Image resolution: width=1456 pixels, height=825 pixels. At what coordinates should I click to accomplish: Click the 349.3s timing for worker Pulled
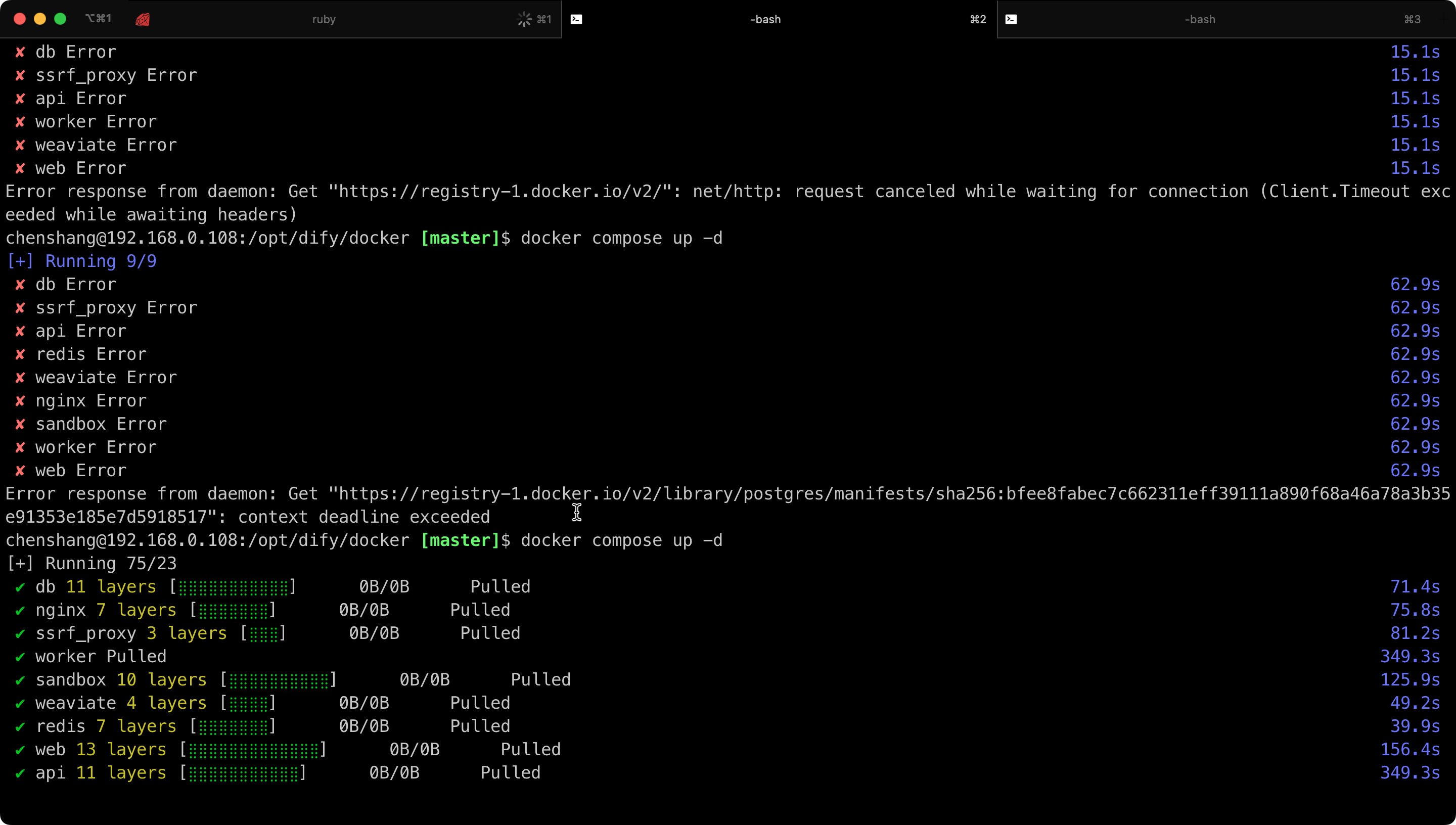pyautogui.click(x=1409, y=657)
